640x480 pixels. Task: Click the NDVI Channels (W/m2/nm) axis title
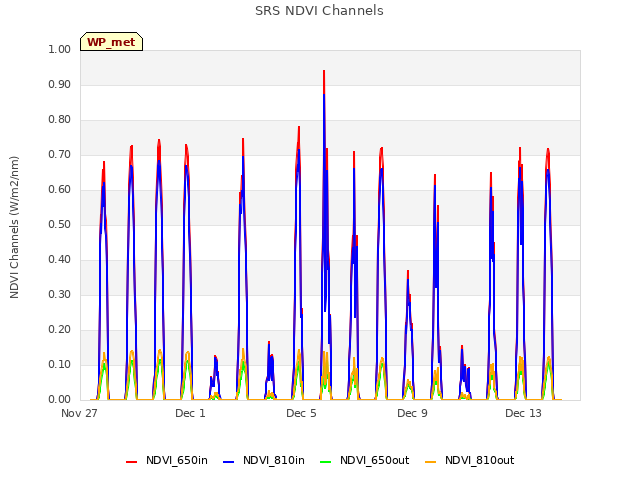(14, 227)
